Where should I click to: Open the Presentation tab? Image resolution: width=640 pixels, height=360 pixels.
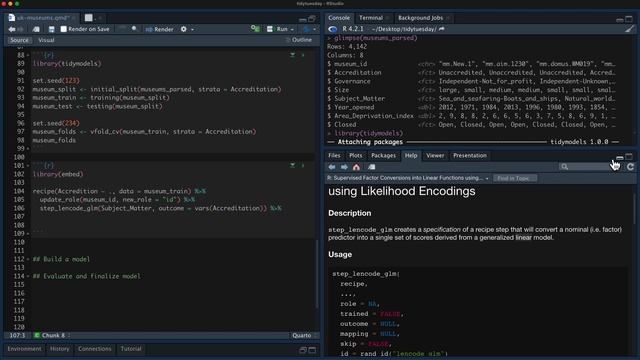469,156
